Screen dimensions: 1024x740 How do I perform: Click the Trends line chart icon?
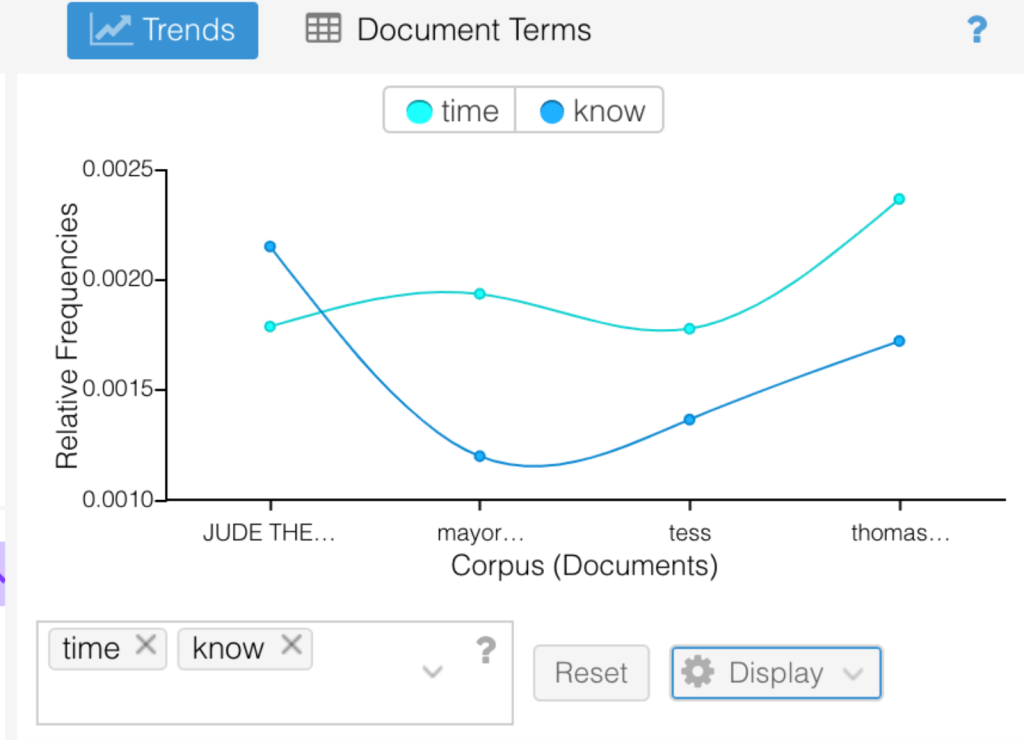pos(110,30)
